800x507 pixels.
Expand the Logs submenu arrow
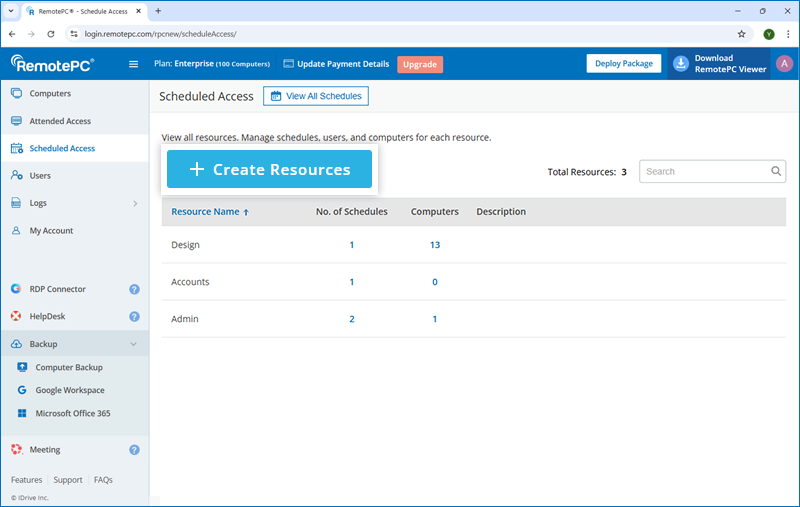point(134,203)
